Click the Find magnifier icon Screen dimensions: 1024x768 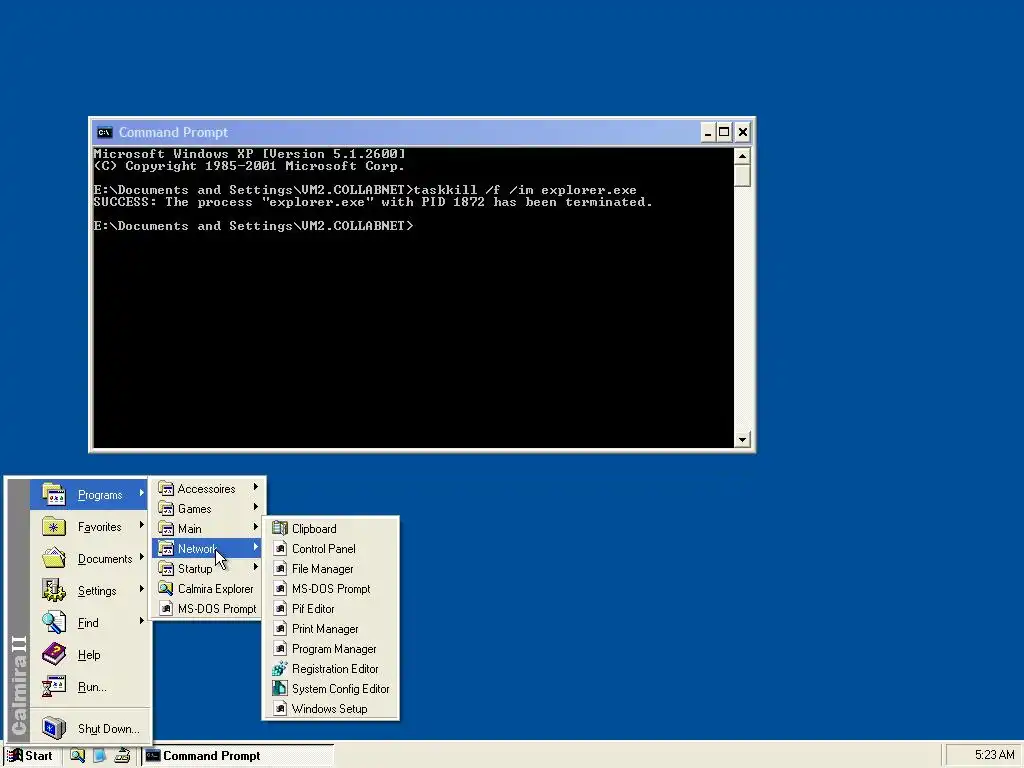(54, 622)
